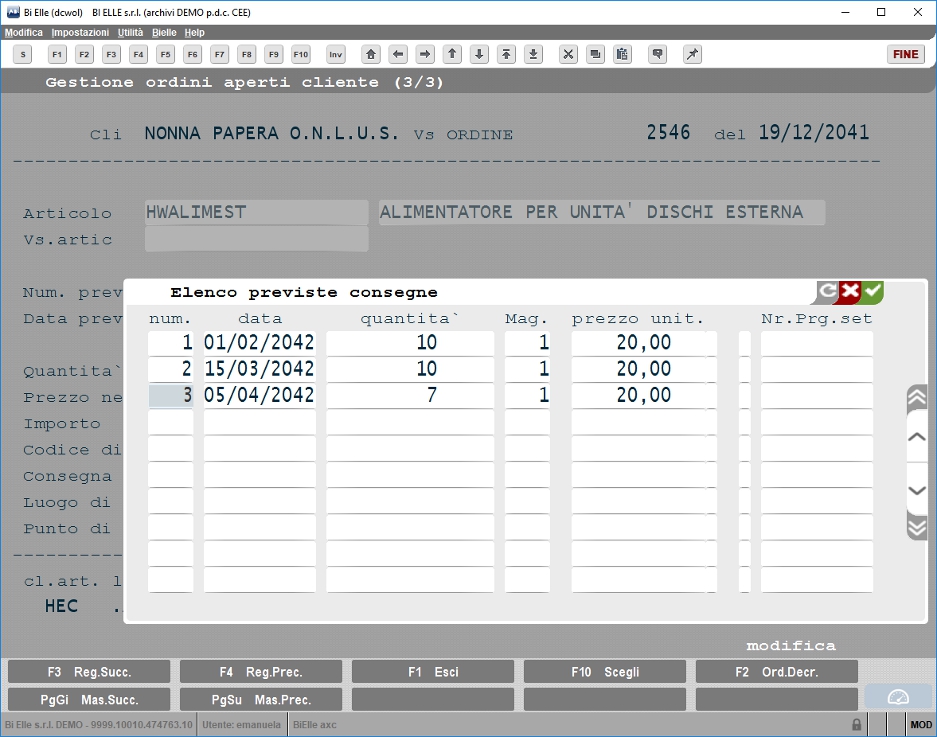This screenshot has height=737, width=937.
Task: Click the paste clipboard toolbar icon
Action: pos(622,54)
